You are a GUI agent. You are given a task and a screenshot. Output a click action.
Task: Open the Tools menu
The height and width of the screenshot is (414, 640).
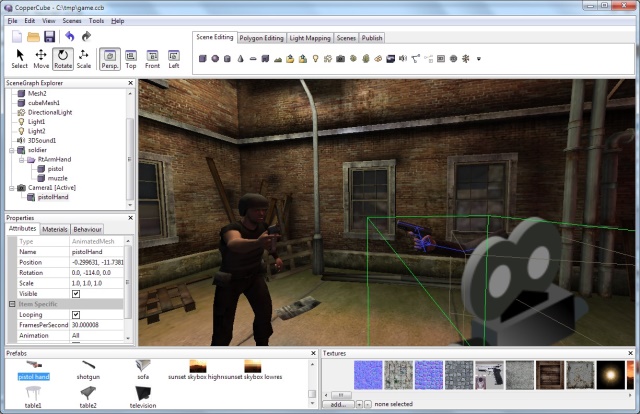click(96, 21)
